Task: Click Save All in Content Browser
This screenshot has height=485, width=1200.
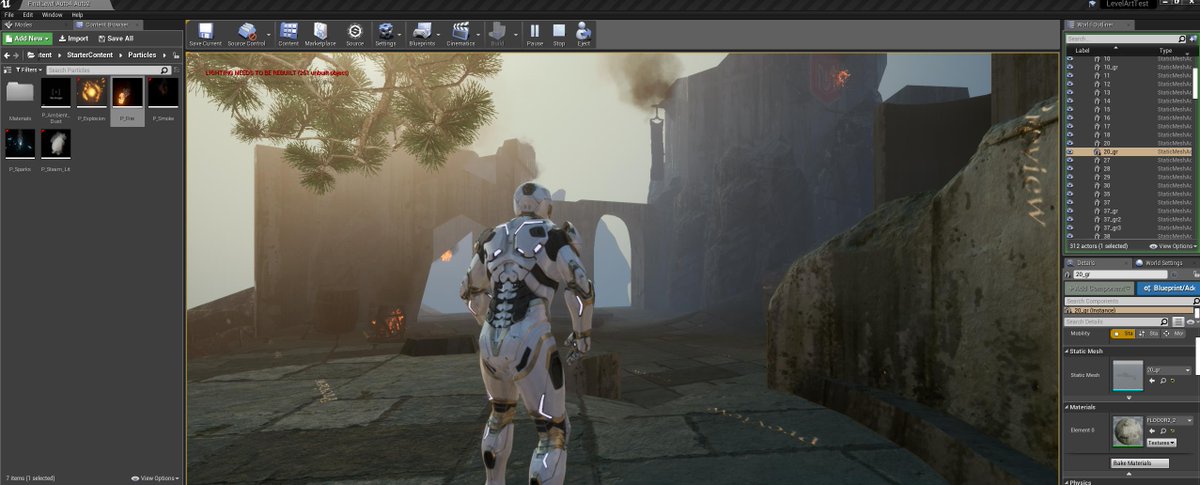Action: click(x=115, y=38)
